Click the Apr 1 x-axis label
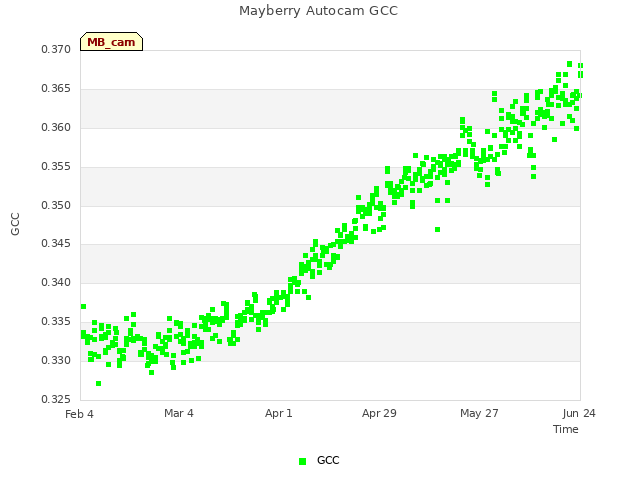The width and height of the screenshot is (640, 480). pyautogui.click(x=279, y=413)
